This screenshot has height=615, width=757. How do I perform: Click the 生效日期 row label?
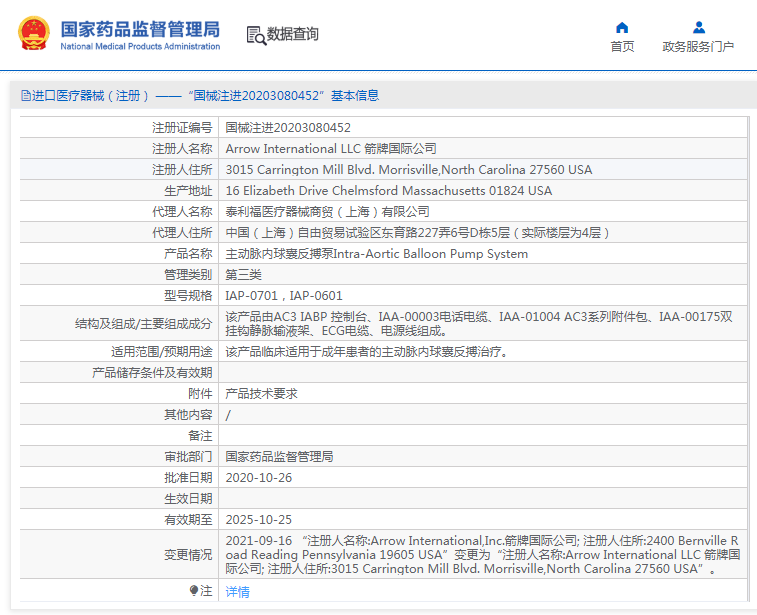click(x=188, y=499)
